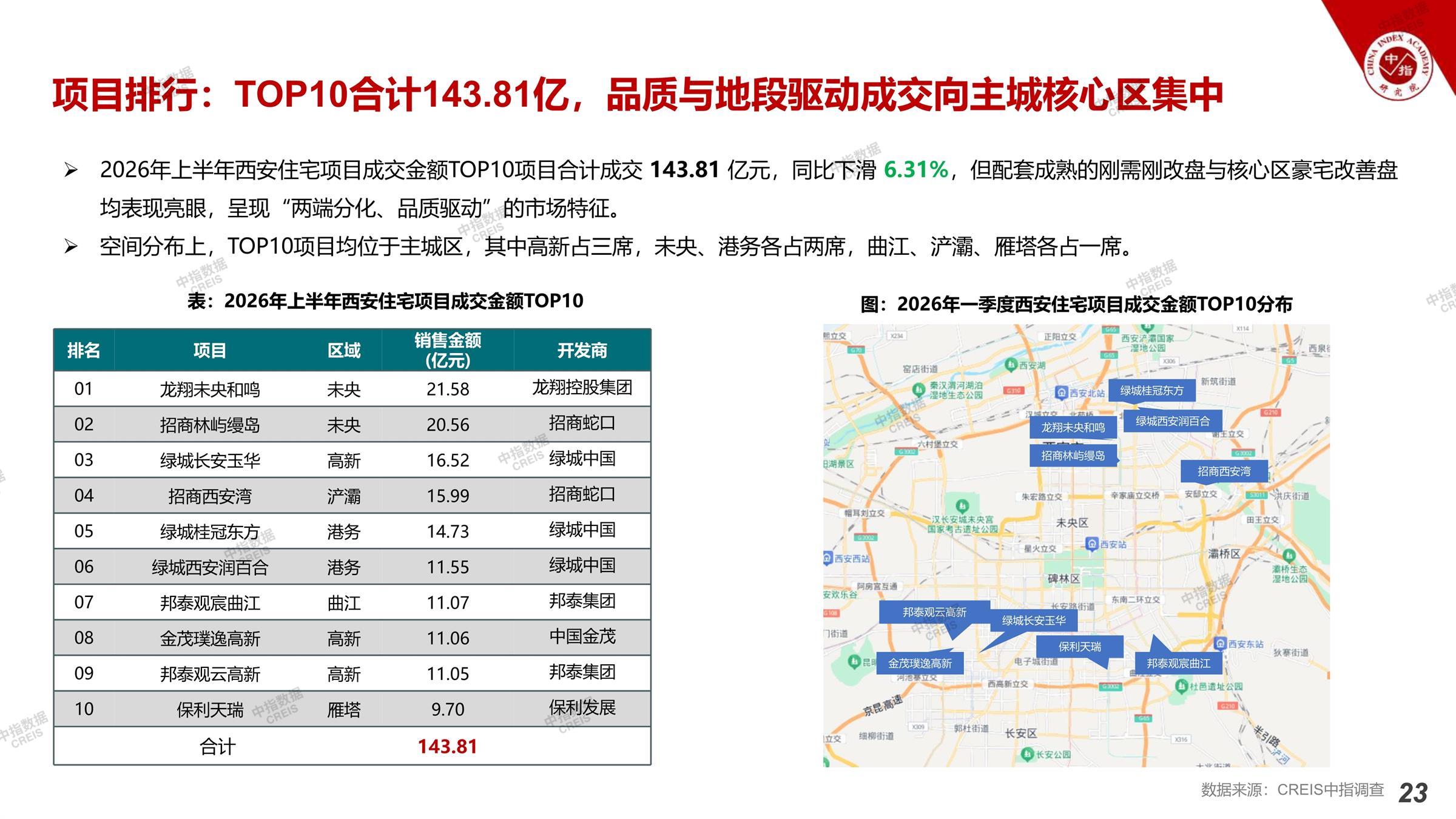Click the 长安区 district label on map

tap(1021, 733)
